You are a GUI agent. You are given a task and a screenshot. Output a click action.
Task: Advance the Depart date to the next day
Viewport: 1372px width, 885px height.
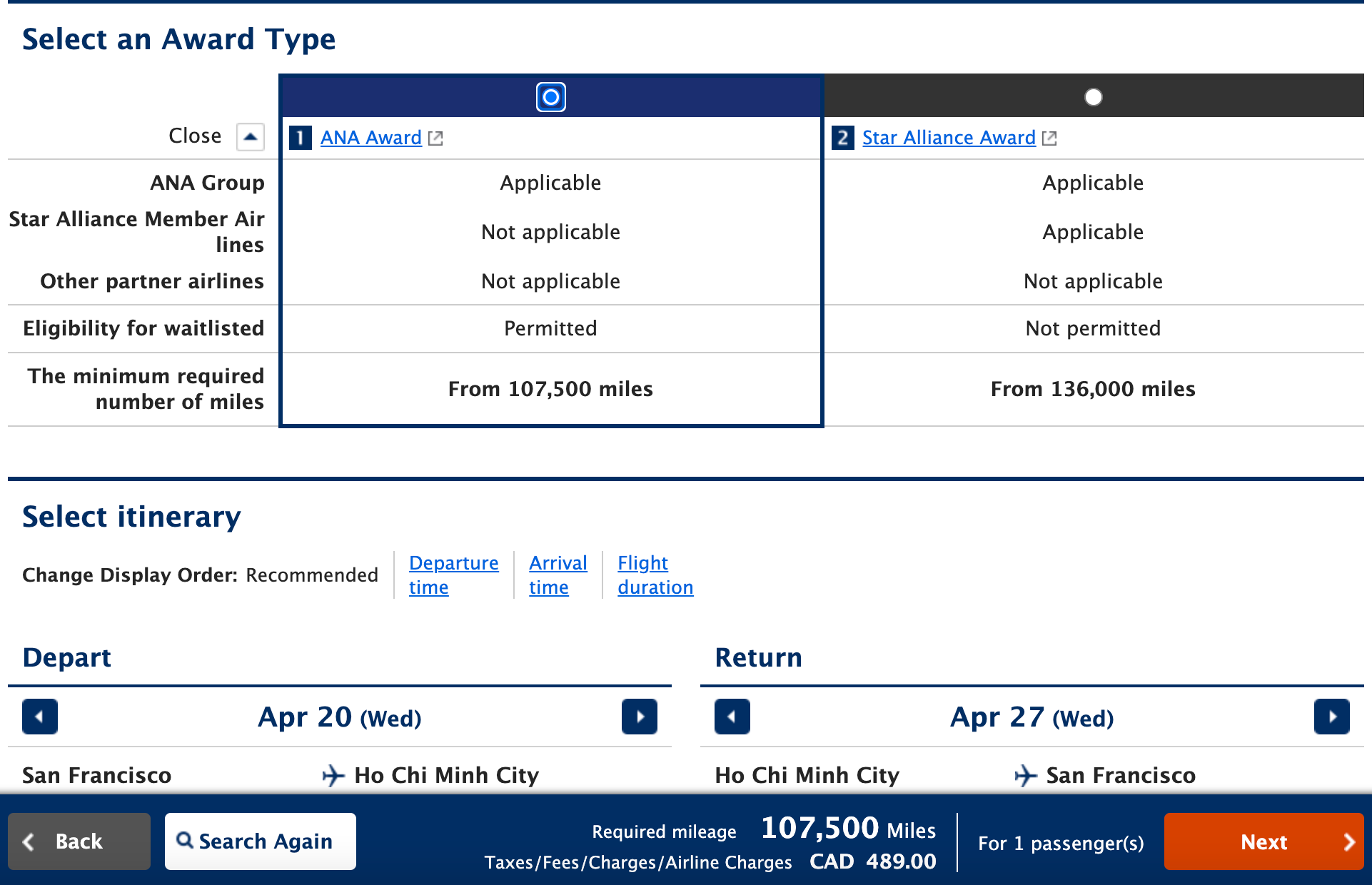click(x=639, y=717)
